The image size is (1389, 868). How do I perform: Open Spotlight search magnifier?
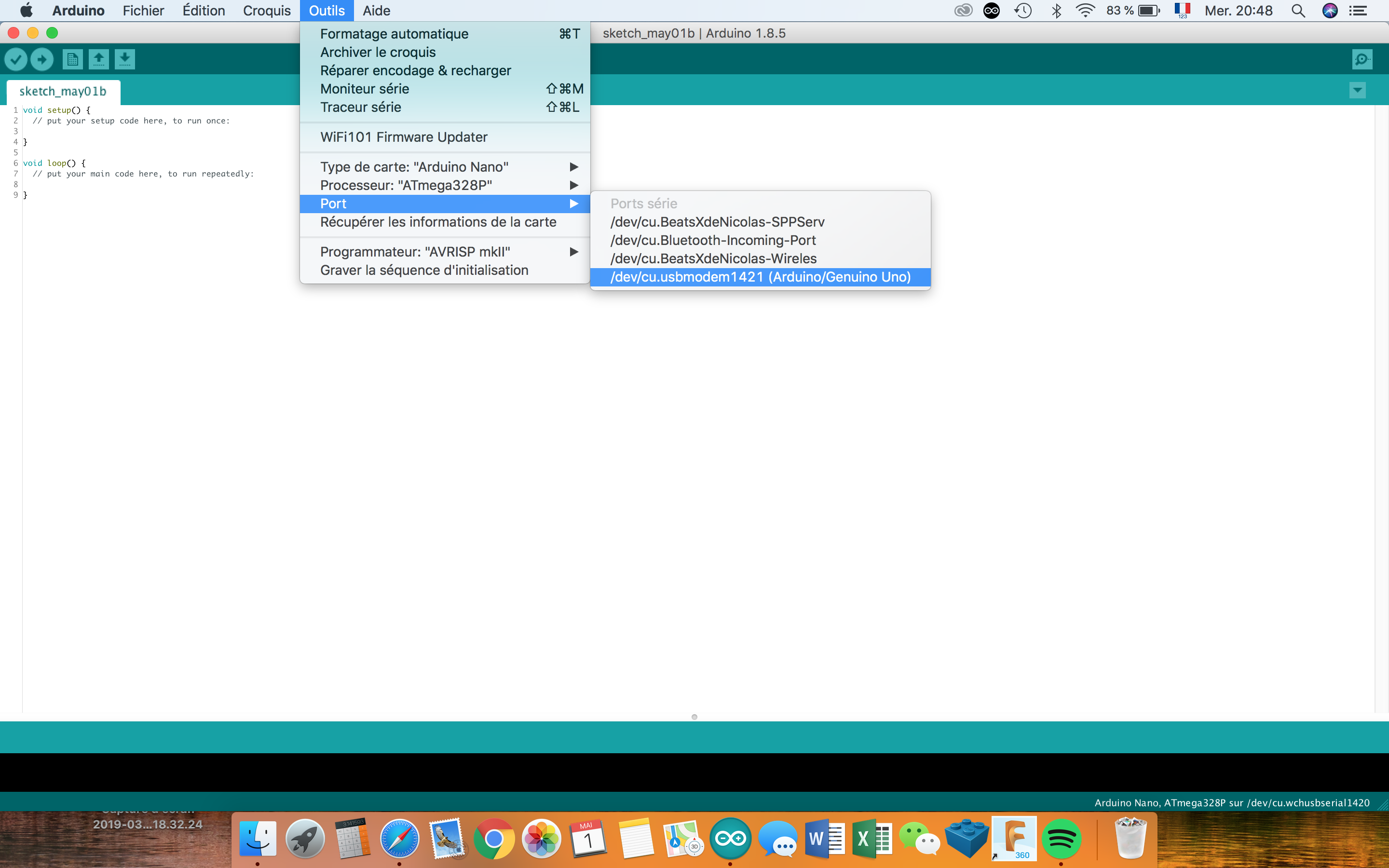pos(1298,10)
